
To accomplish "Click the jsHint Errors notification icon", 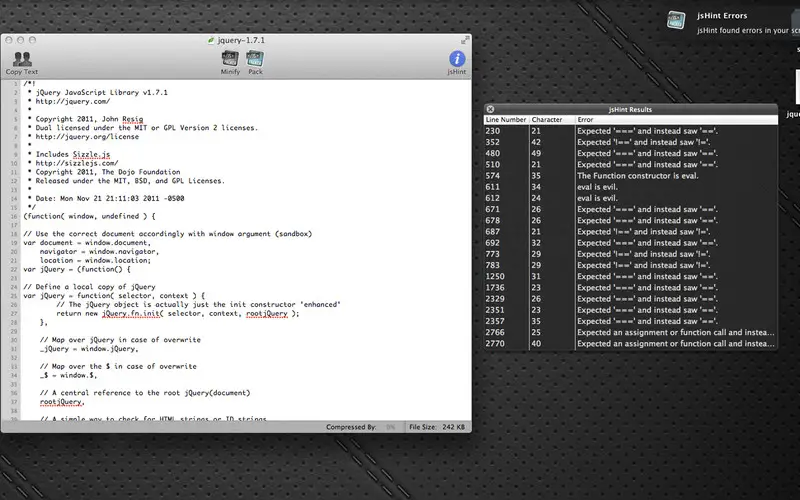I will (x=676, y=20).
